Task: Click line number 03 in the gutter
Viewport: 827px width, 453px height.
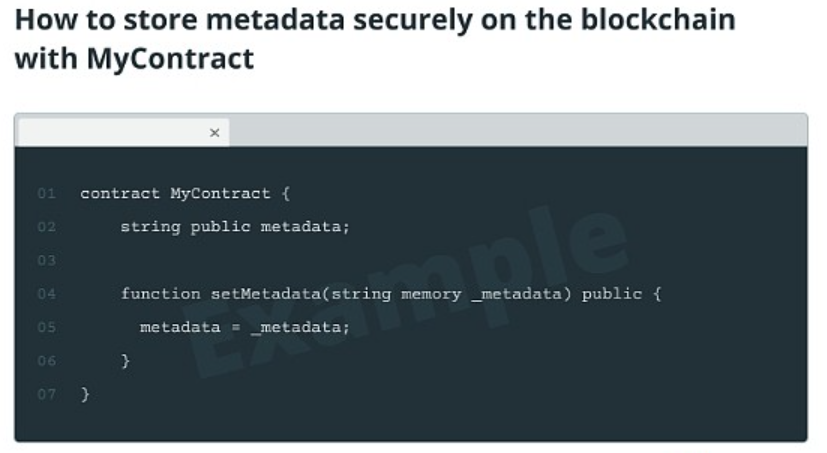Action: [46, 261]
